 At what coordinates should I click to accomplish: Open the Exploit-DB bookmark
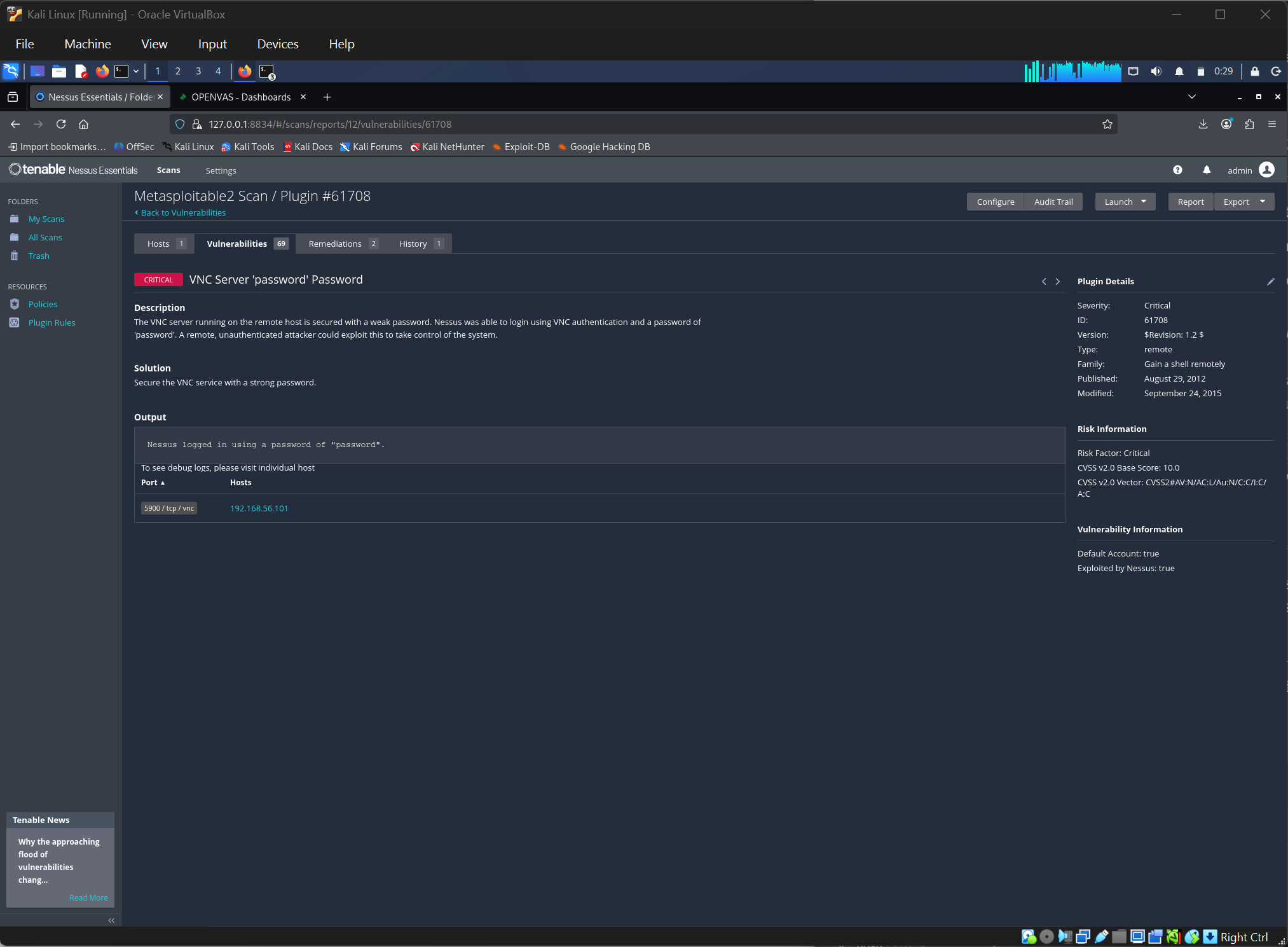[521, 147]
